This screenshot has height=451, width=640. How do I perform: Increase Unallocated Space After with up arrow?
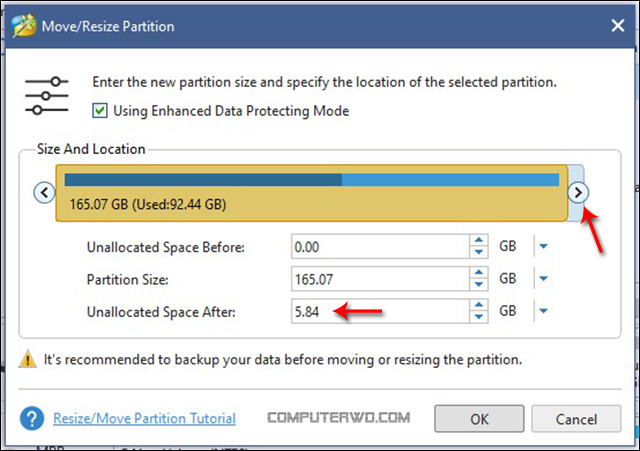coord(479,305)
